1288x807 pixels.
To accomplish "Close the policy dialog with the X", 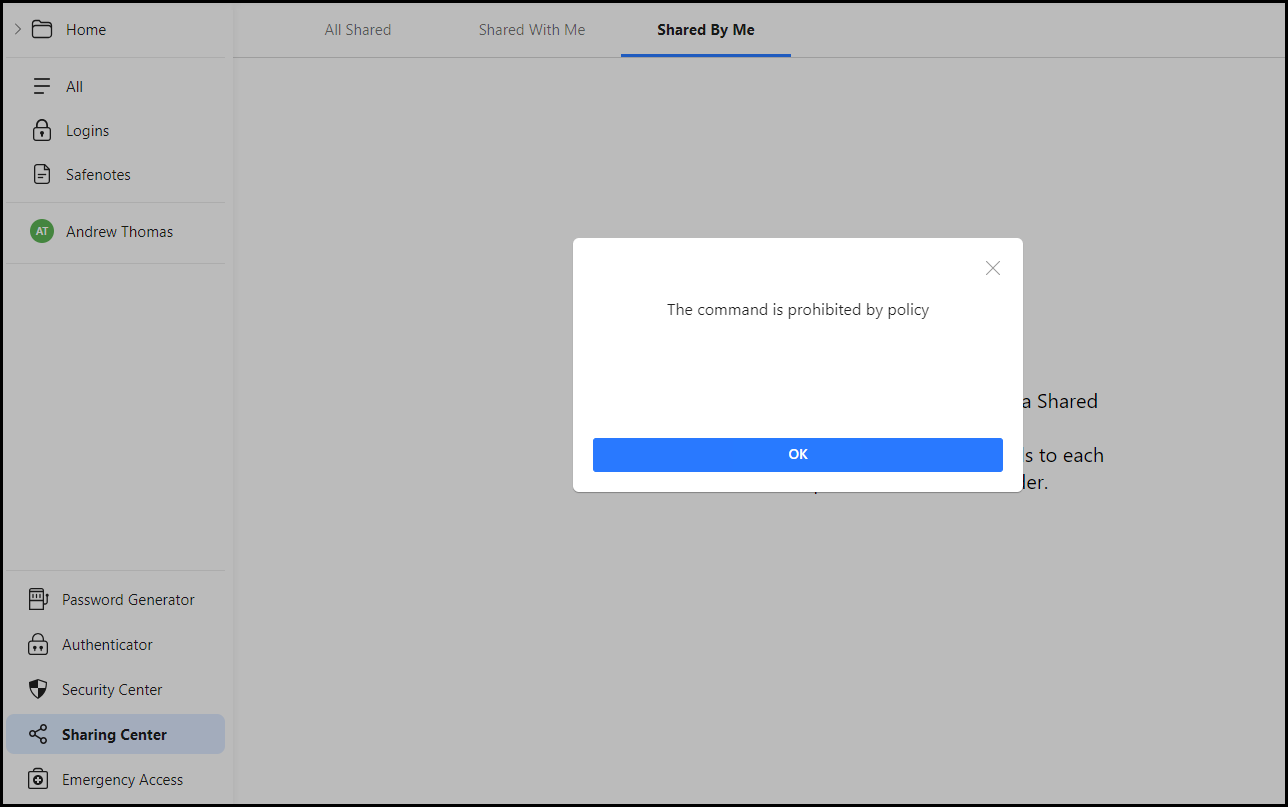I will click(x=992, y=267).
